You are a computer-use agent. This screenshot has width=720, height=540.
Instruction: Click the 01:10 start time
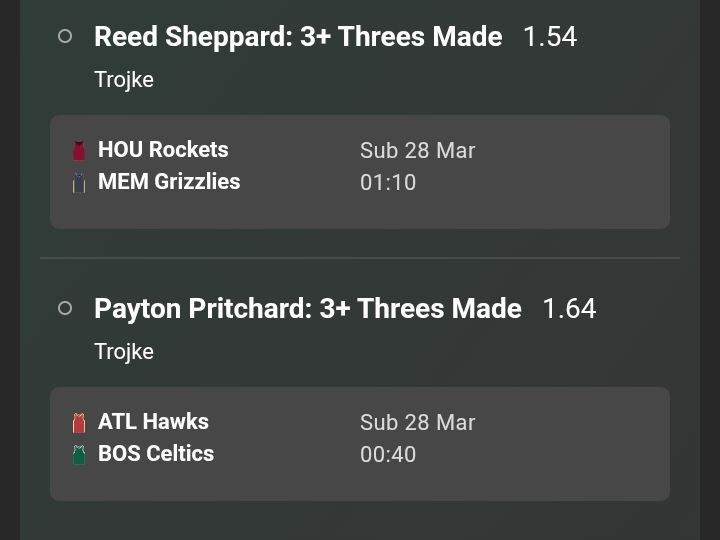(388, 183)
